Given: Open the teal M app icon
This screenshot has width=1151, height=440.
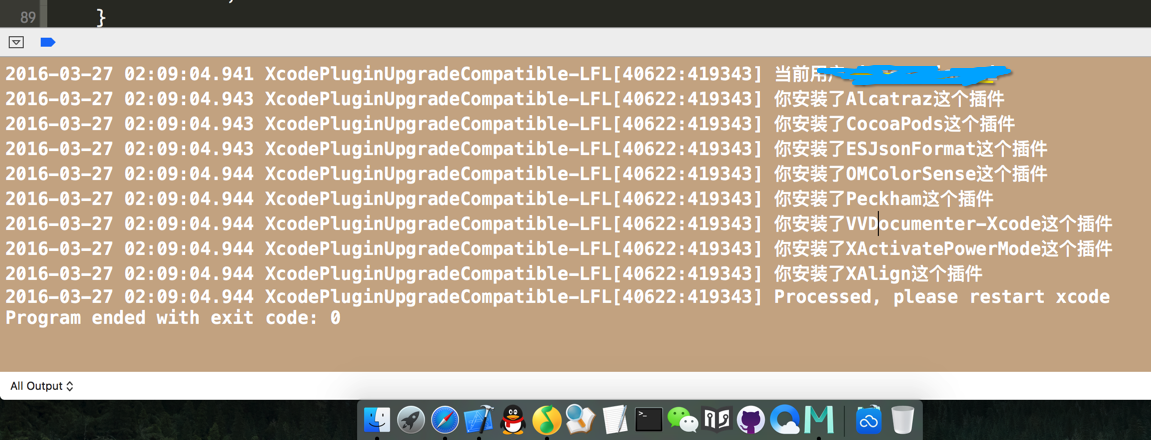Looking at the screenshot, I should point(818,419).
